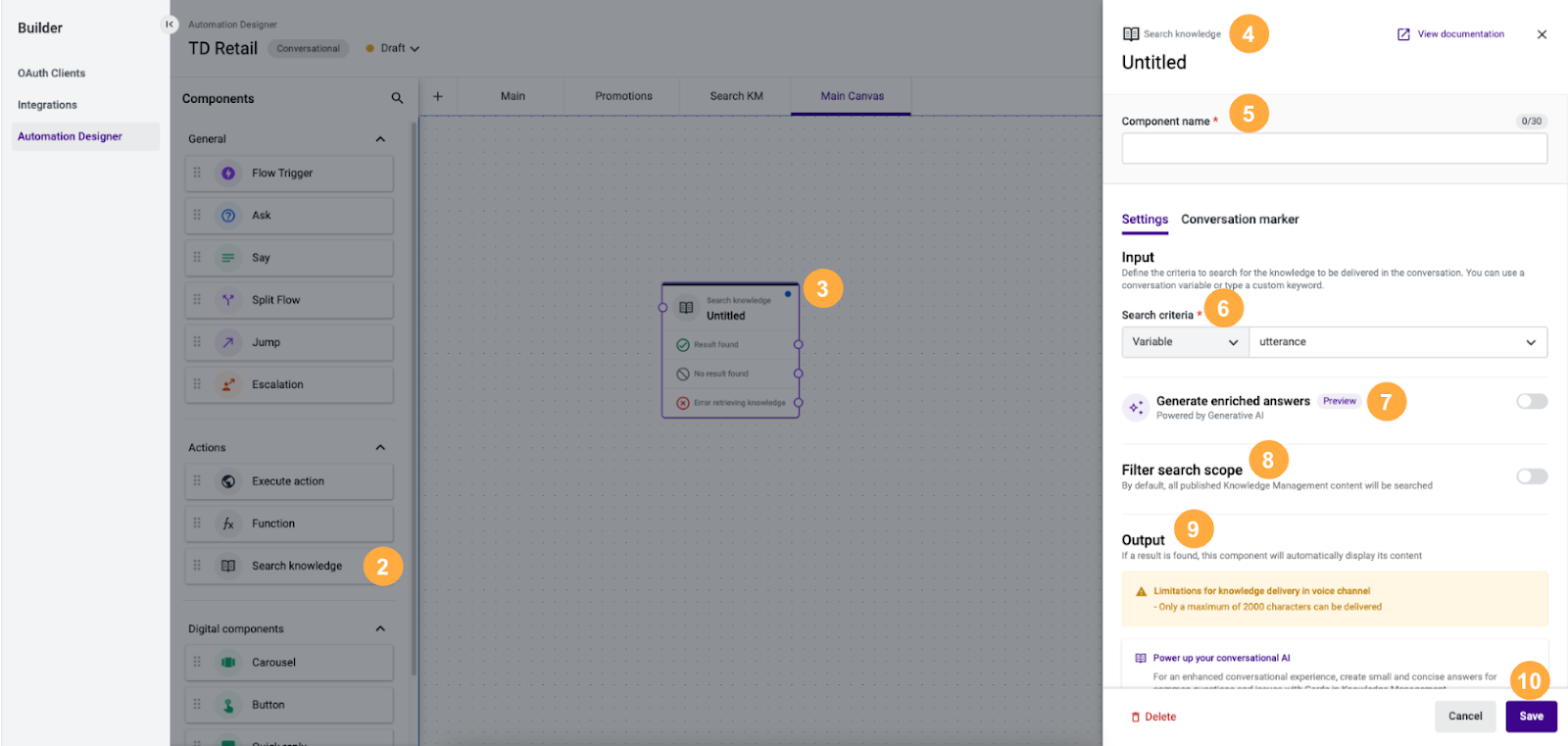Collapse the Digital components section

coord(380,629)
